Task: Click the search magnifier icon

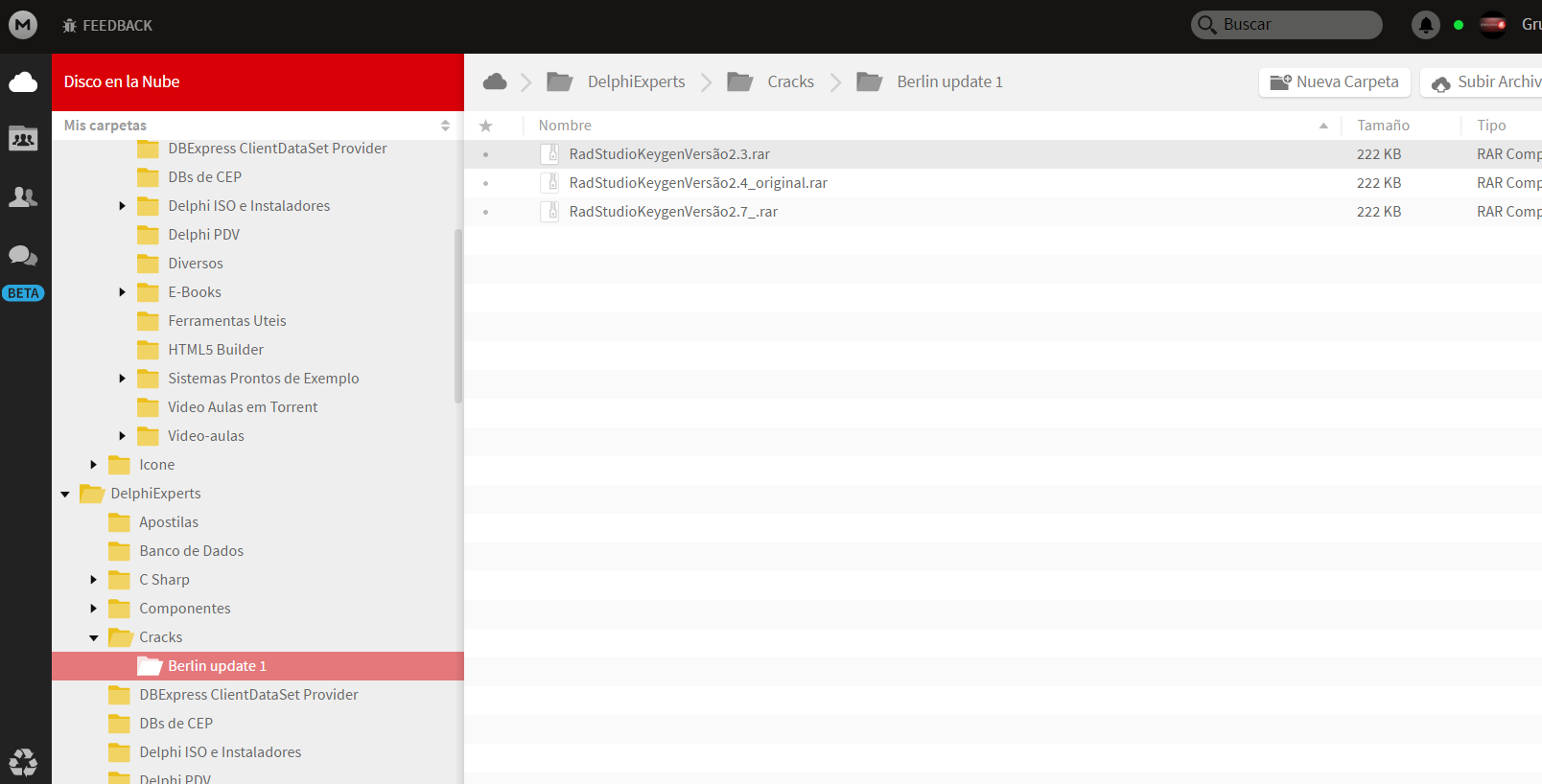Action: pyautogui.click(x=1206, y=25)
